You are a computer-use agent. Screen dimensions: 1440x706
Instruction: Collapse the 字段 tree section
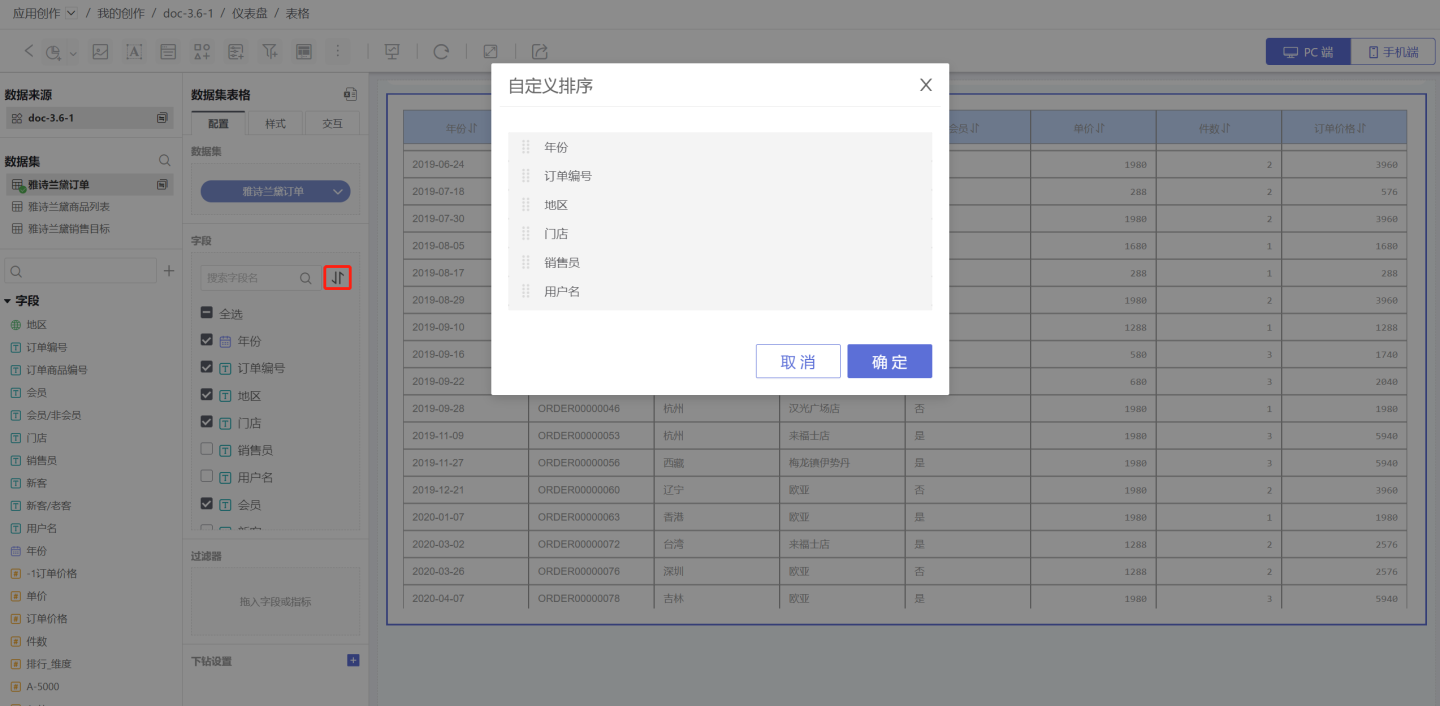coord(8,301)
